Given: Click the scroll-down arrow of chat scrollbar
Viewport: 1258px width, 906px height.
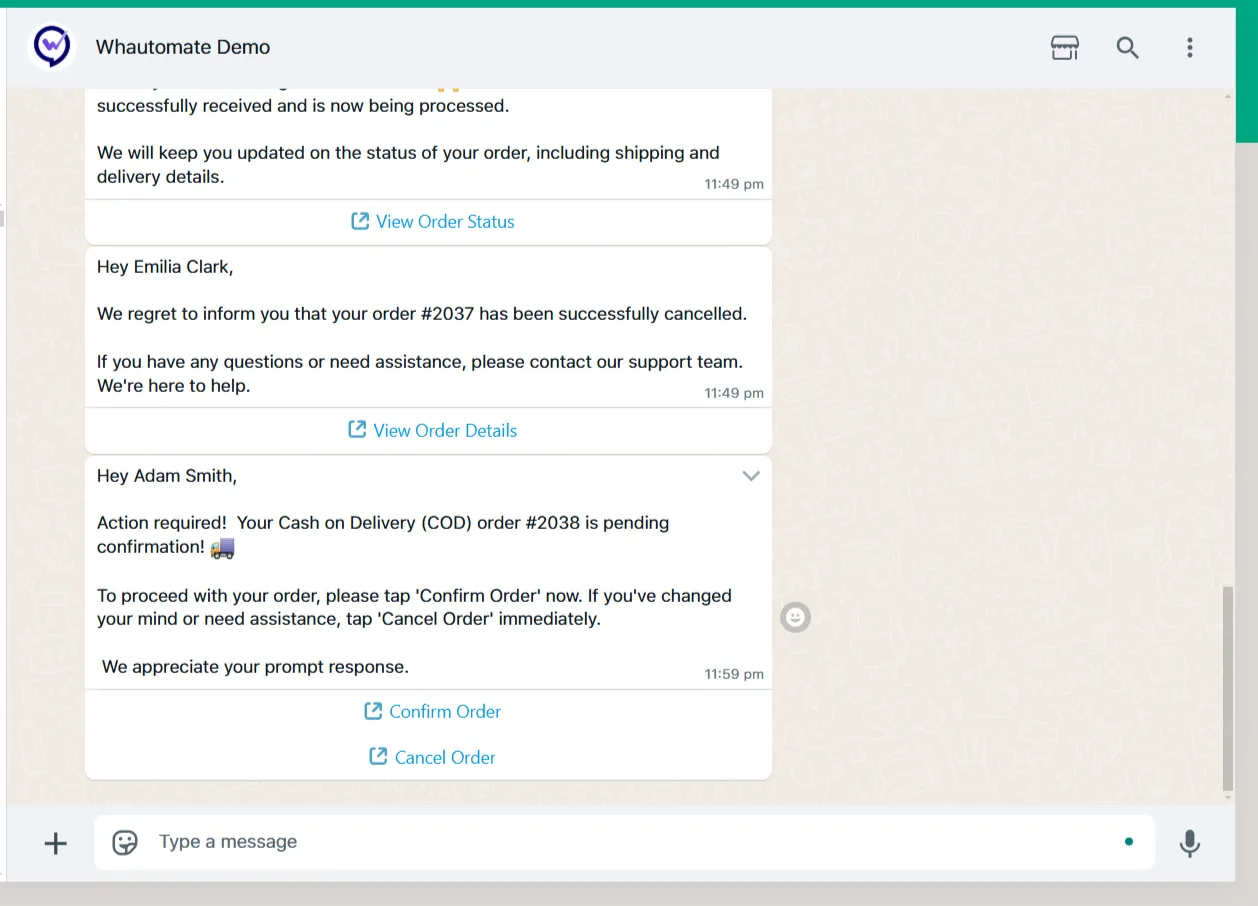Looking at the screenshot, I should (x=1228, y=797).
